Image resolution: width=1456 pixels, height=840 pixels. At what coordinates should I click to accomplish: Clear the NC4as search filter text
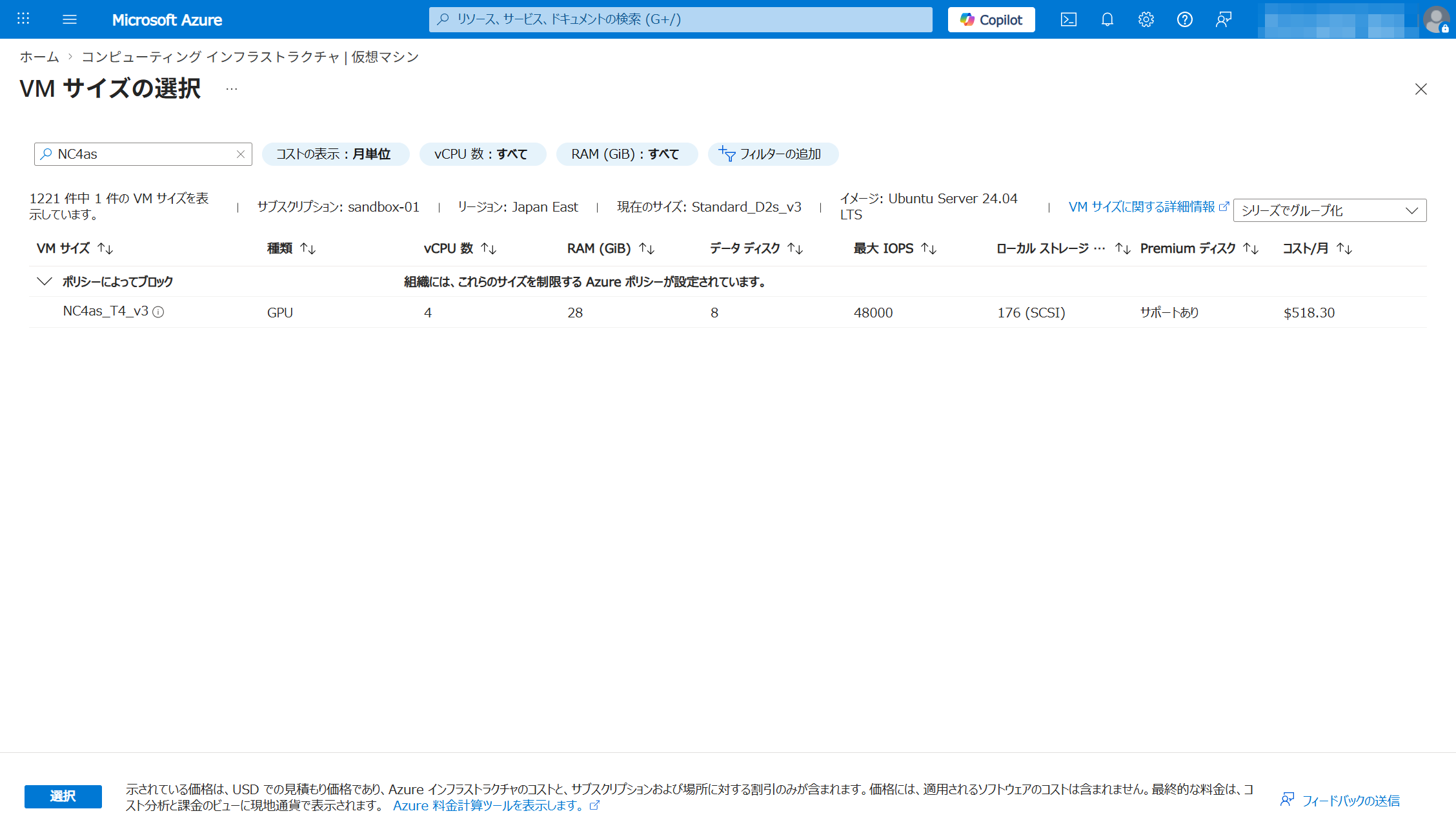tap(240, 154)
